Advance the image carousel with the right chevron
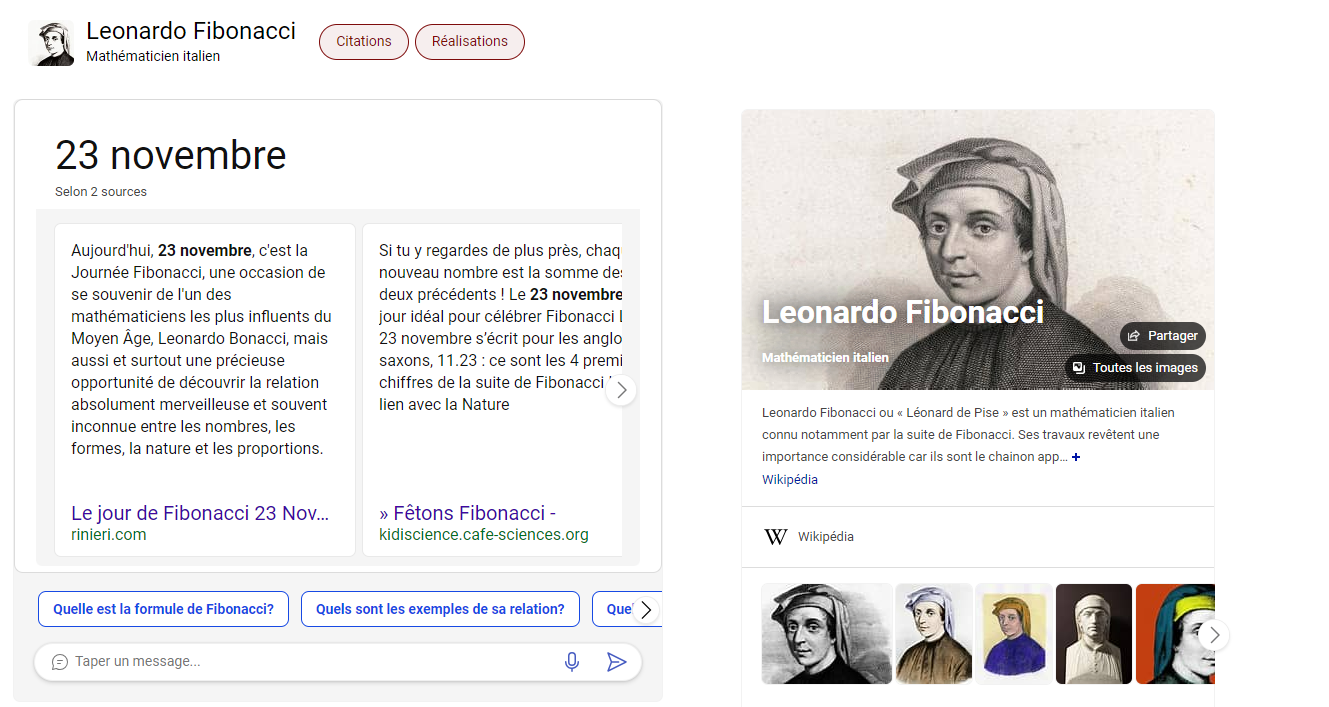The height and width of the screenshot is (707, 1329). point(1214,634)
